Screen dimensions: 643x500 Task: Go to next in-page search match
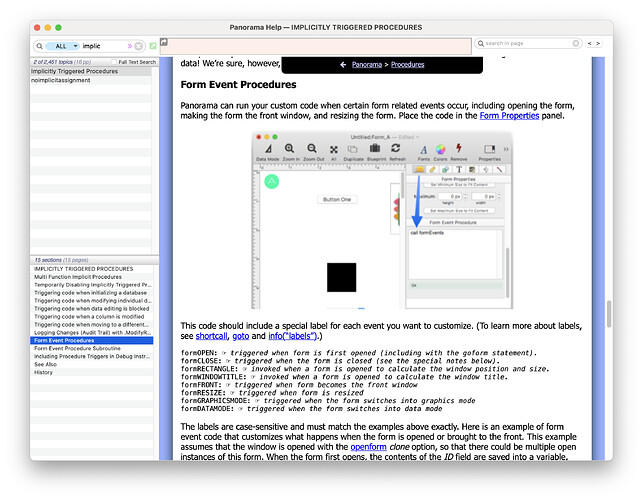[x=598, y=44]
